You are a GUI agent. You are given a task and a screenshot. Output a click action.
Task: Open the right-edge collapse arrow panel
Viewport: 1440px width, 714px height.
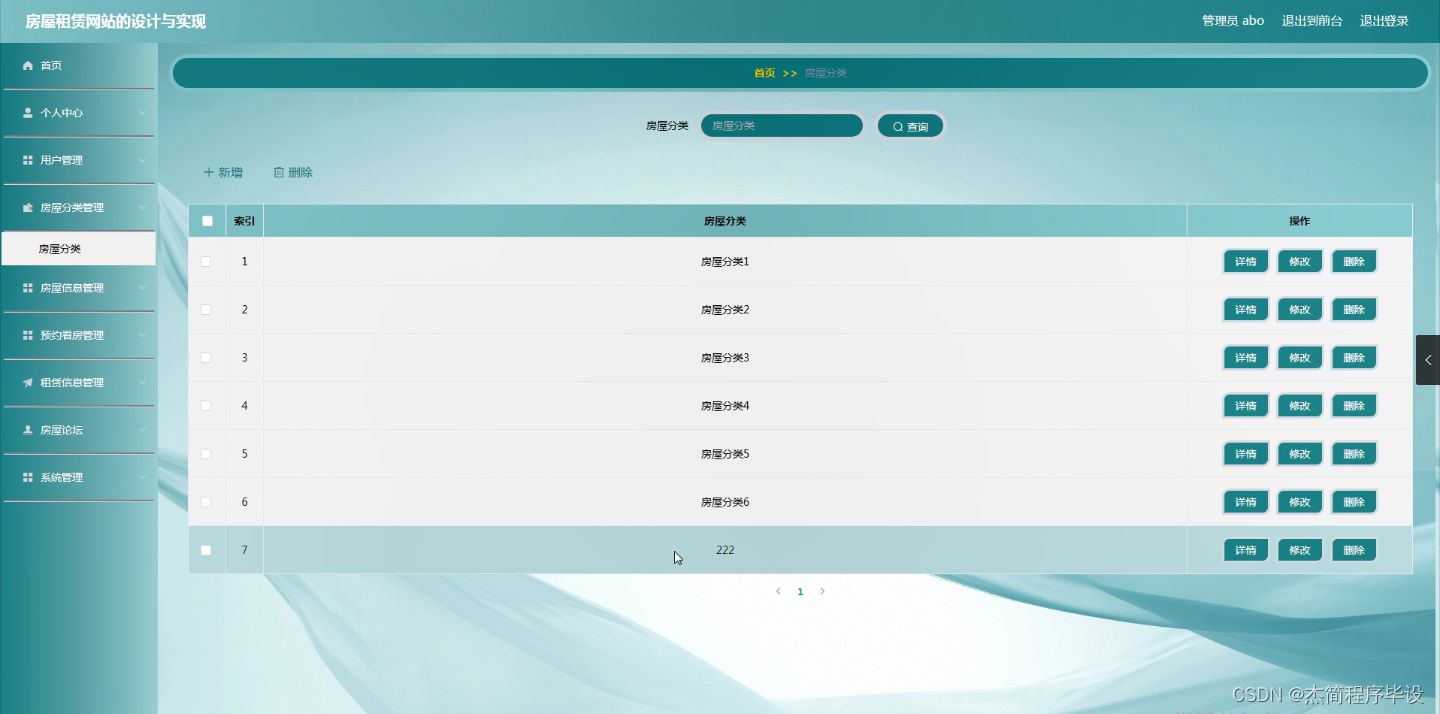[1427, 360]
